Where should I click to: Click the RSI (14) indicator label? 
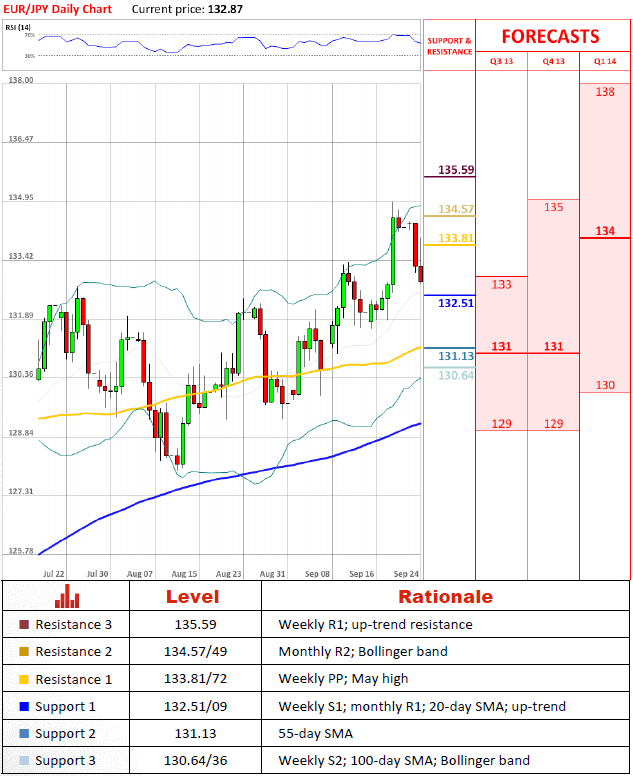(x=18, y=27)
